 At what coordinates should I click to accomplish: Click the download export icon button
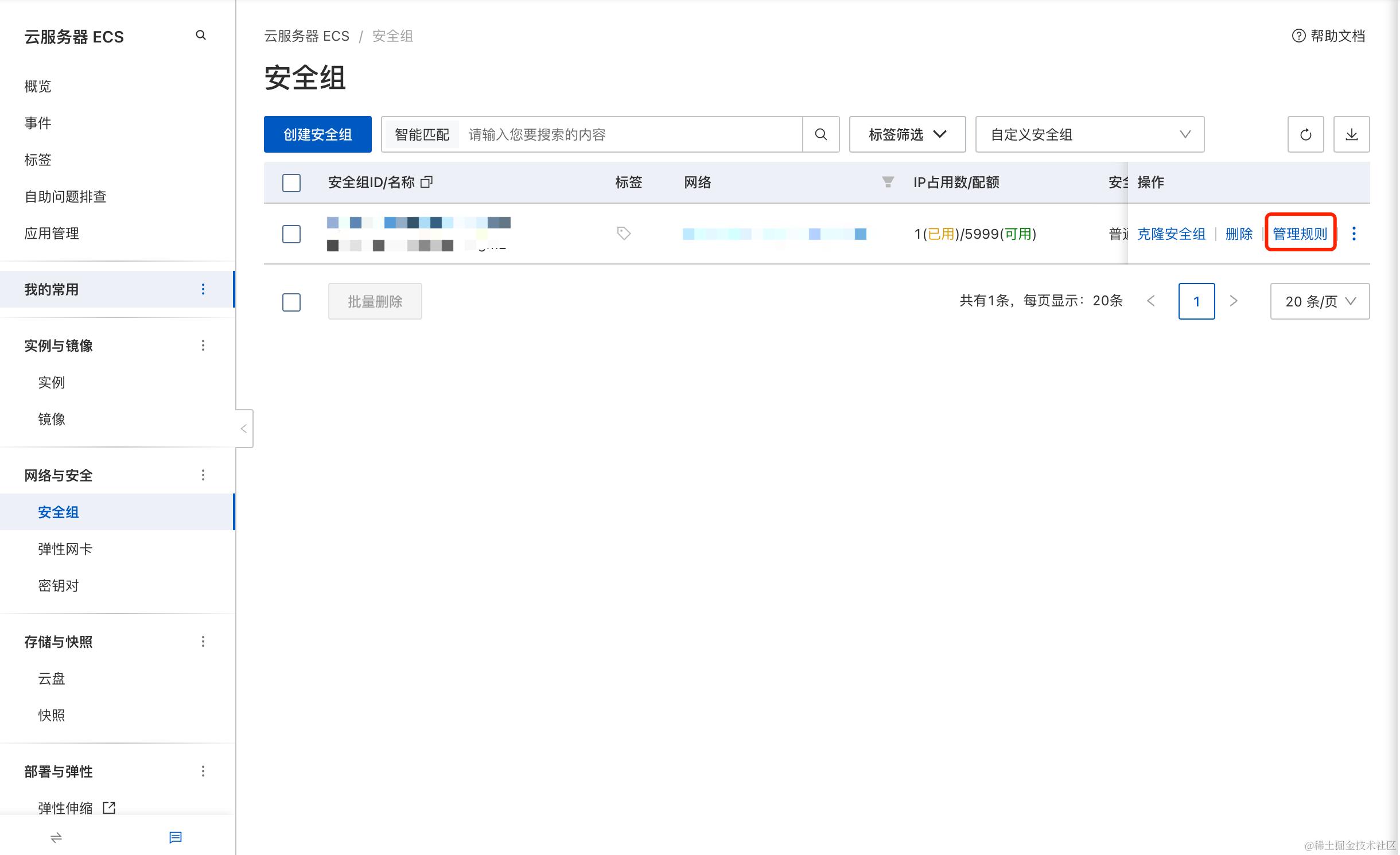click(1351, 134)
